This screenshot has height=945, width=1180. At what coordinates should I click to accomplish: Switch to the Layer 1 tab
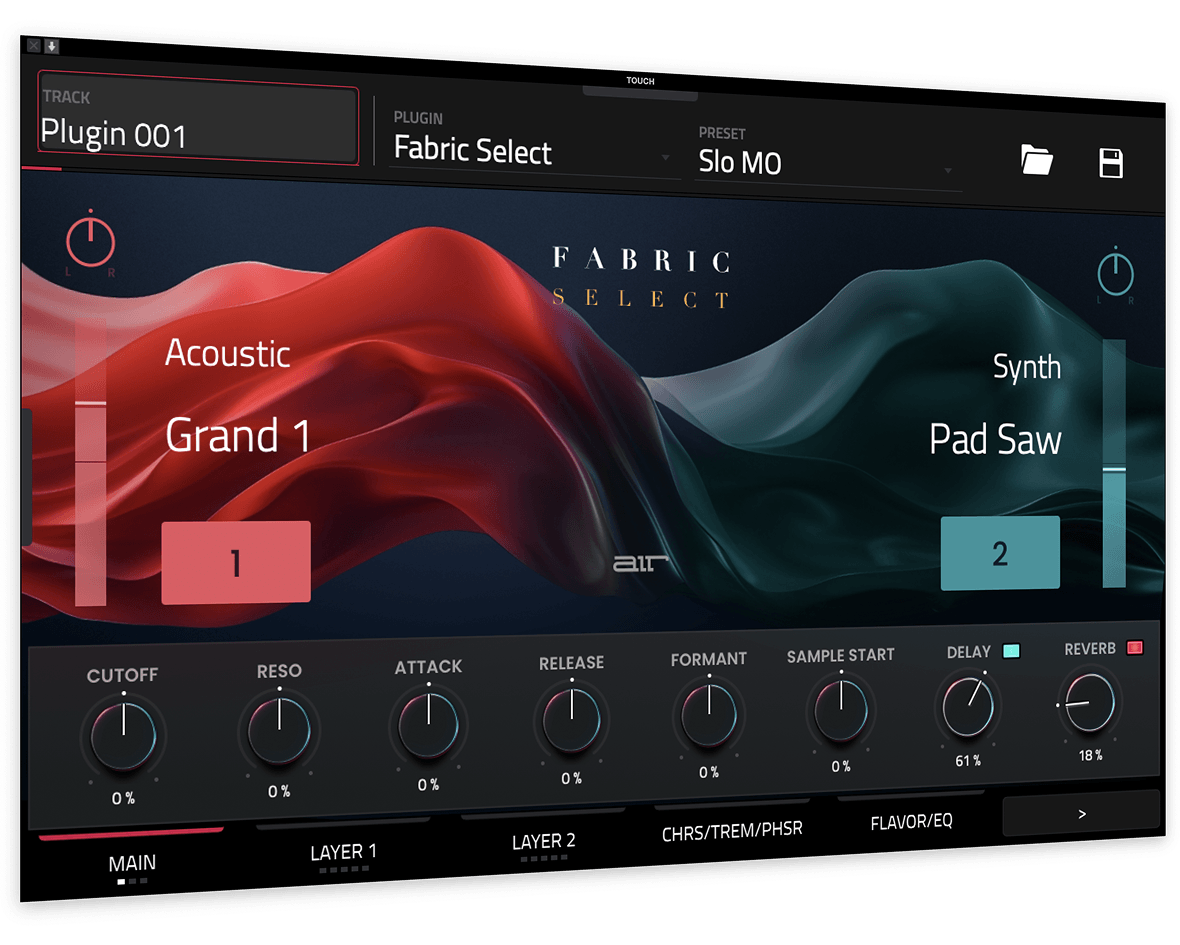coord(343,852)
